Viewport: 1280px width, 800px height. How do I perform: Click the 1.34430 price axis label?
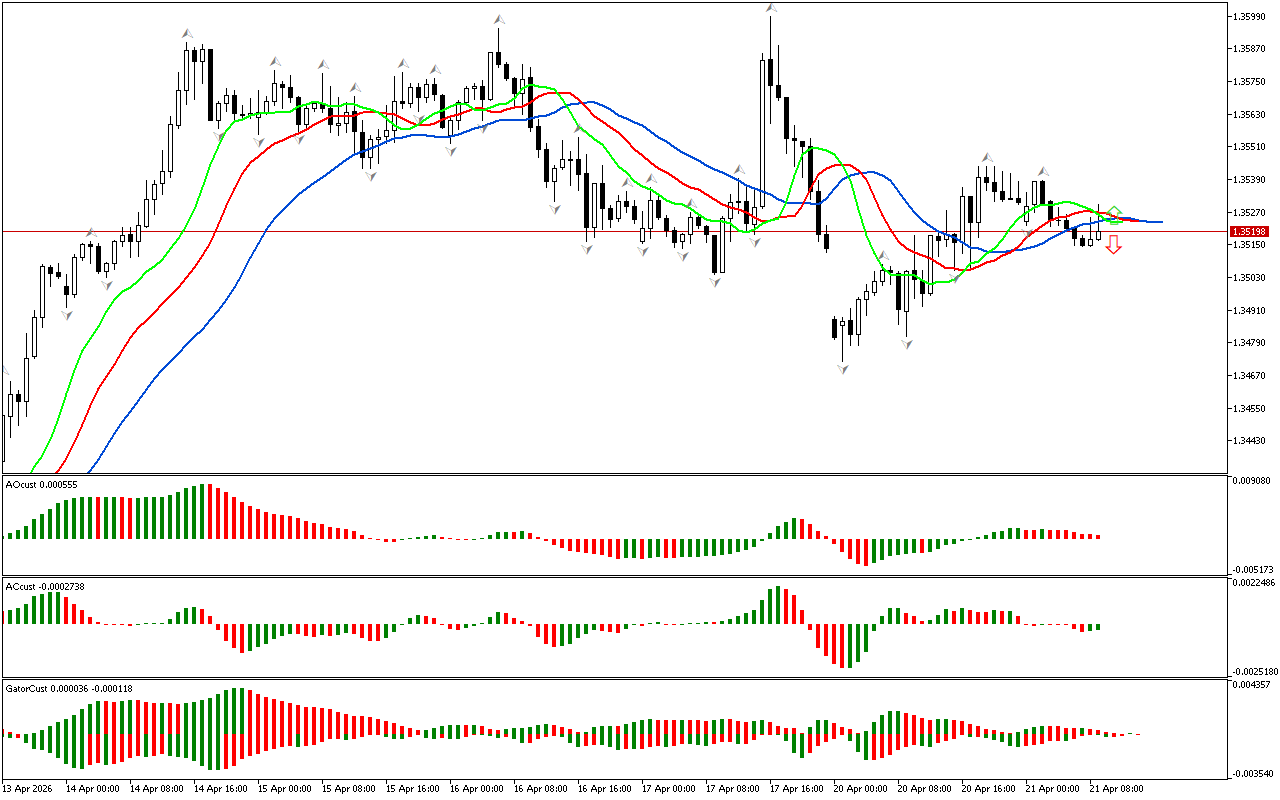coord(1250,441)
